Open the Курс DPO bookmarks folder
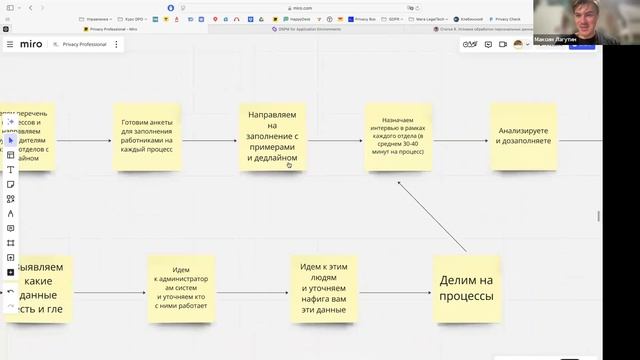This screenshot has height=360, width=640. [132, 19]
